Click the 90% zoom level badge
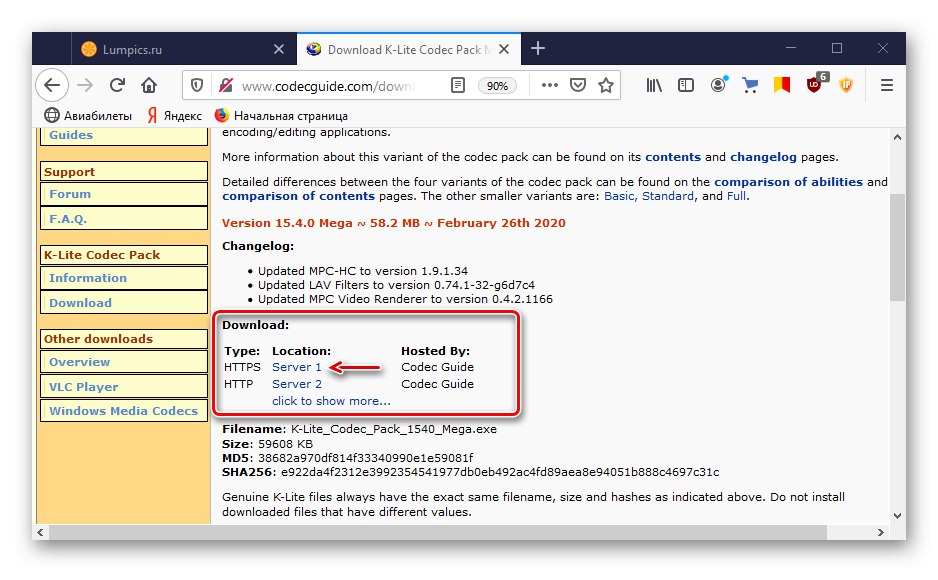 497,86
